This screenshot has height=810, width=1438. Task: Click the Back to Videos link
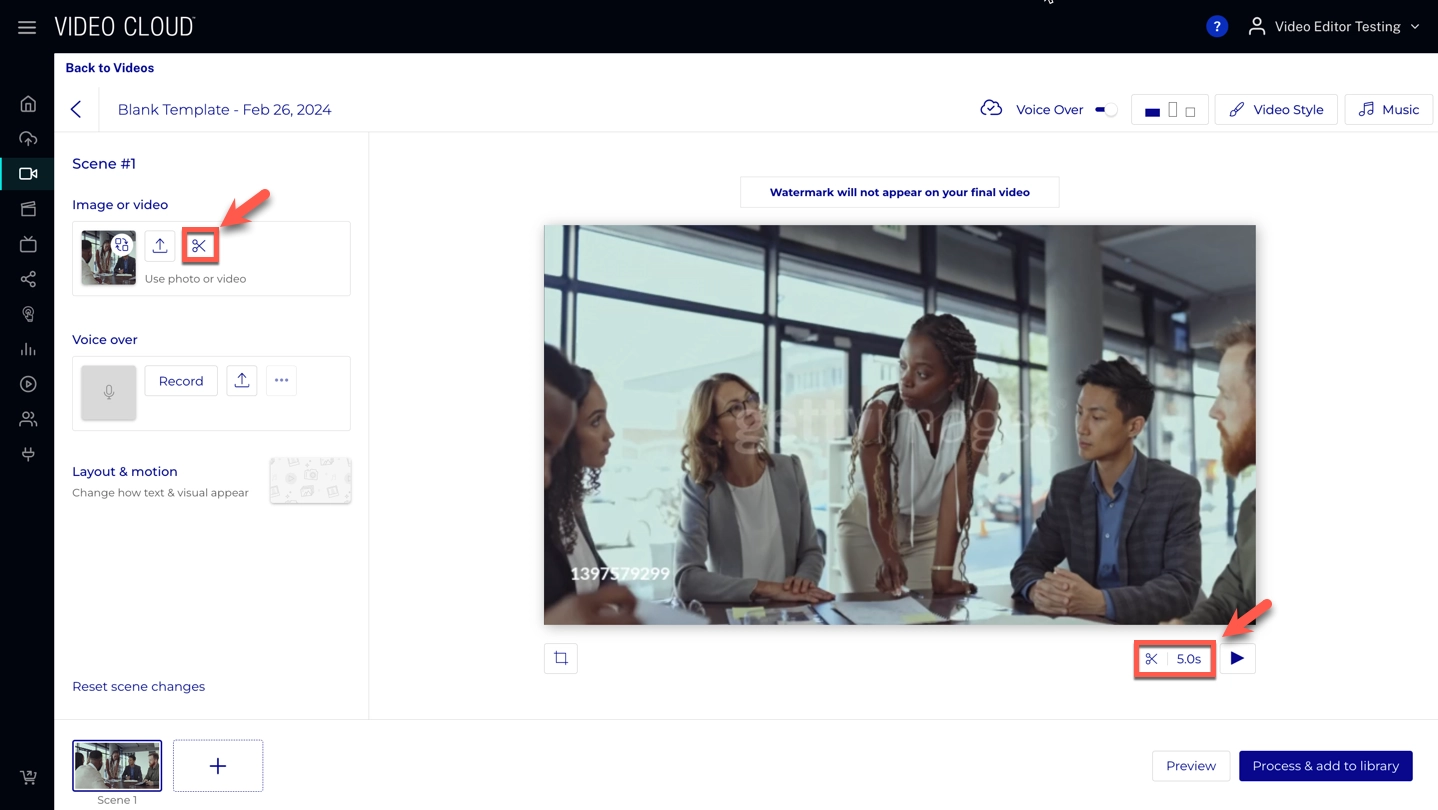pos(110,68)
